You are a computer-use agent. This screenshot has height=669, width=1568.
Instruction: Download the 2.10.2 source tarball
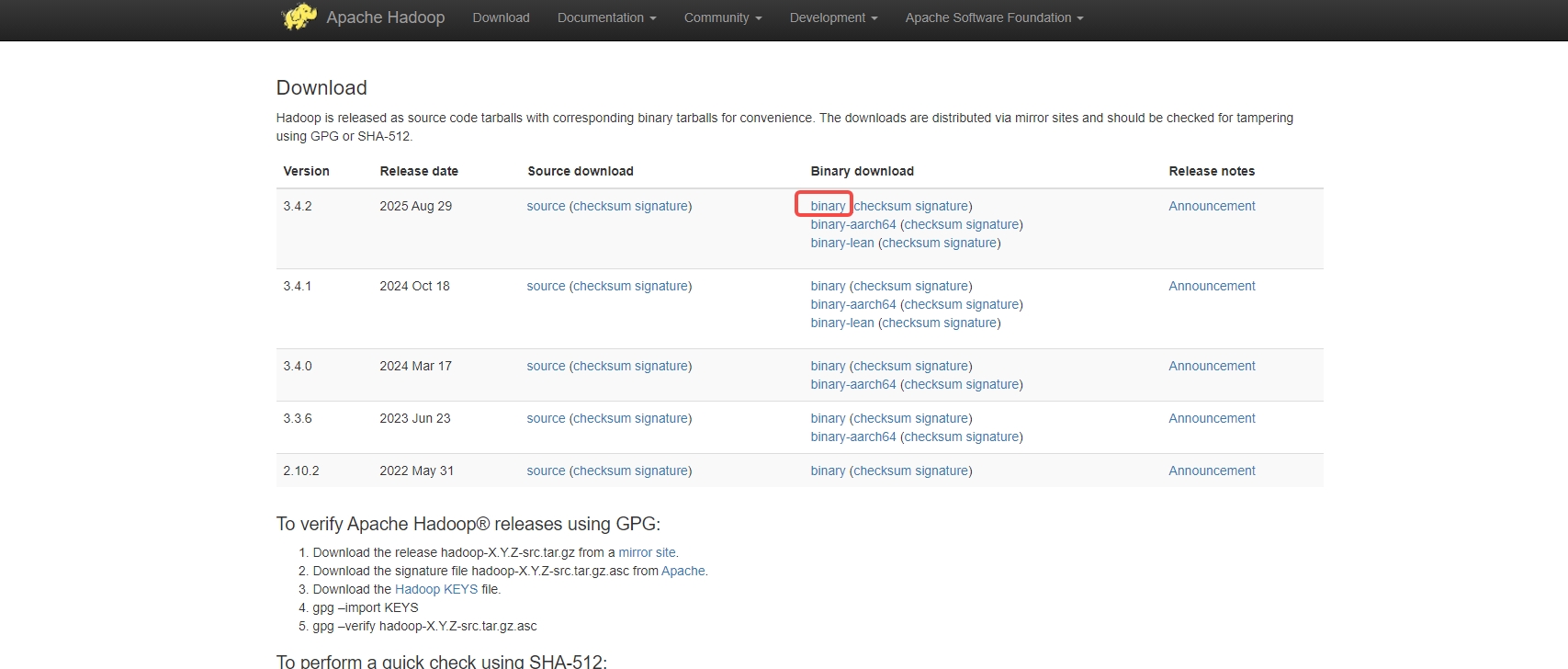[x=546, y=471]
